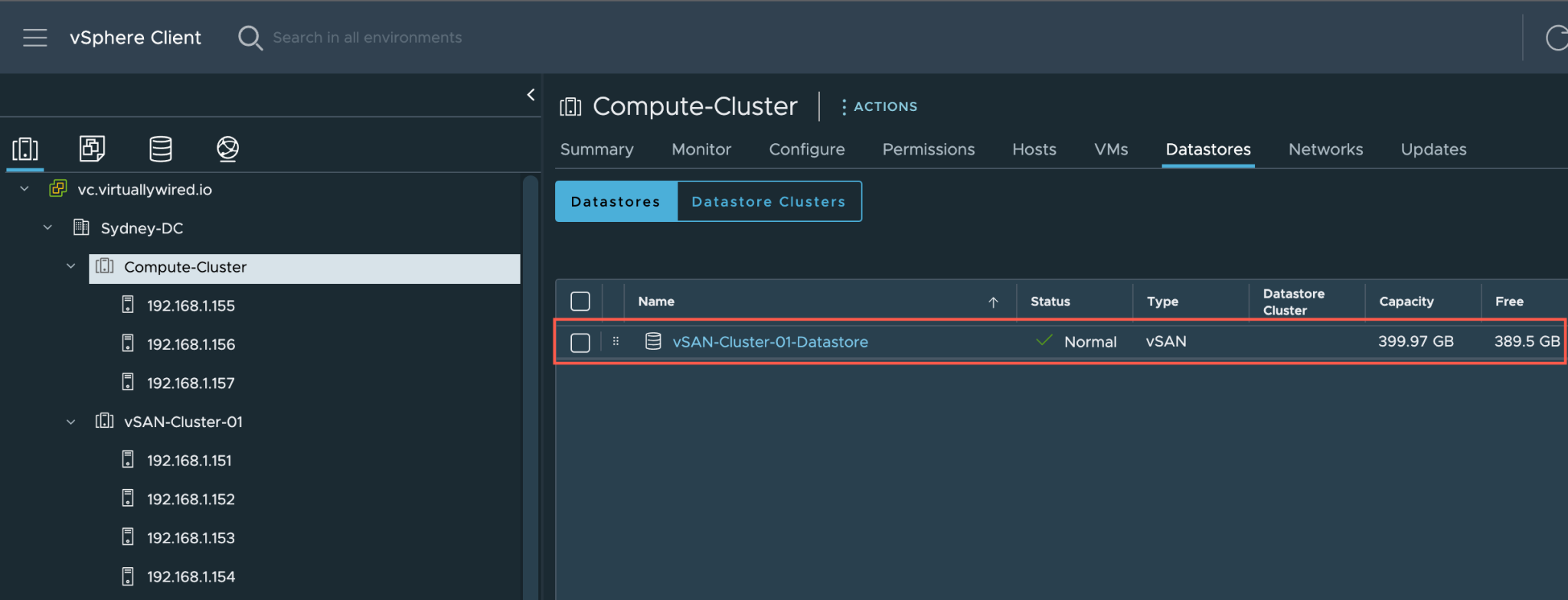Collapse the Compute-Cluster tree node
1568x600 pixels.
pos(70,266)
